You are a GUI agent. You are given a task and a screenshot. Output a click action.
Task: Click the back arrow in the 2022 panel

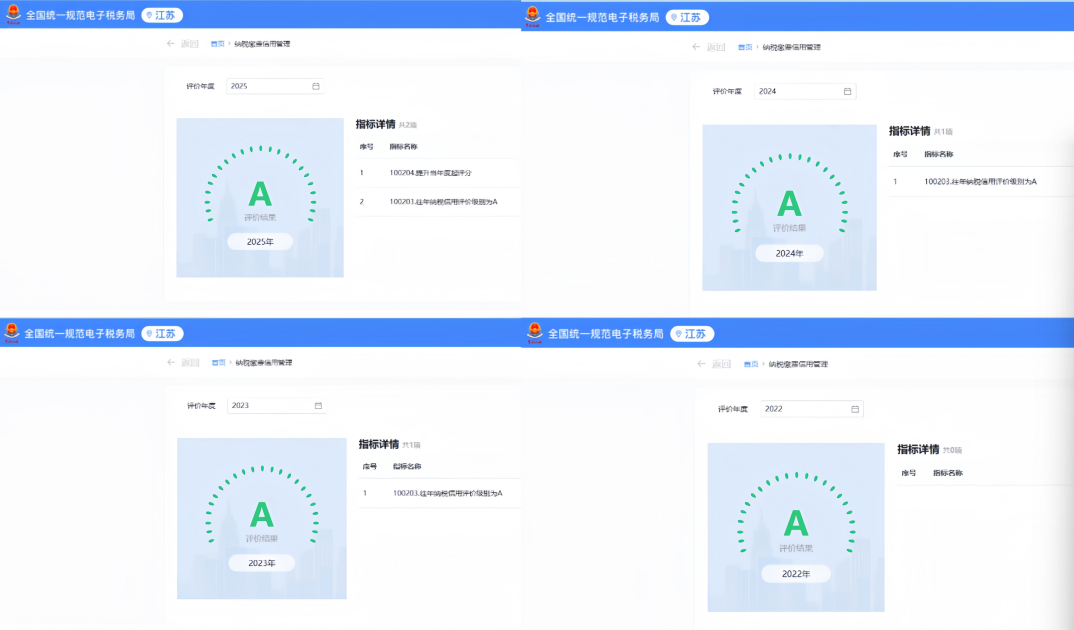click(701, 364)
